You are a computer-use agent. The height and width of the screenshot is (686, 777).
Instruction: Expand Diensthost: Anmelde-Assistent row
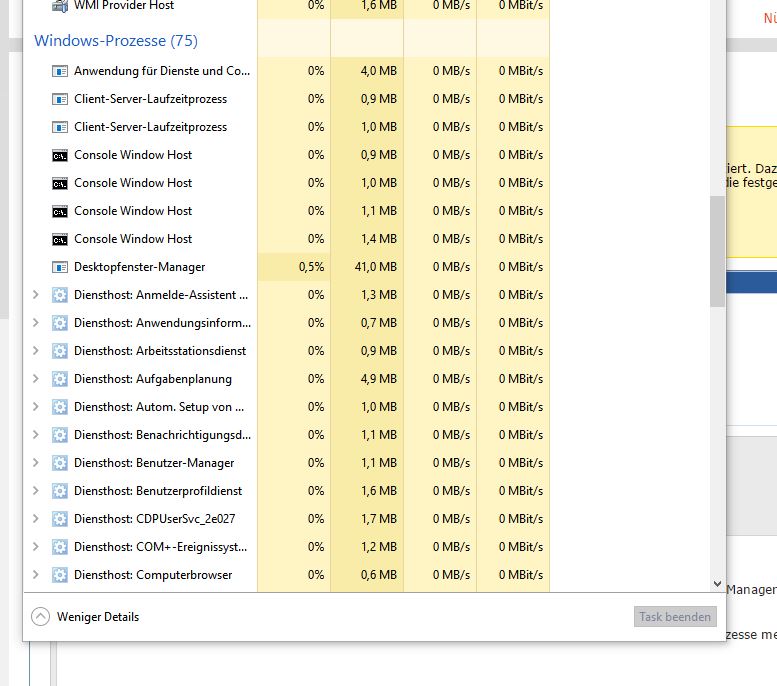[x=35, y=295]
